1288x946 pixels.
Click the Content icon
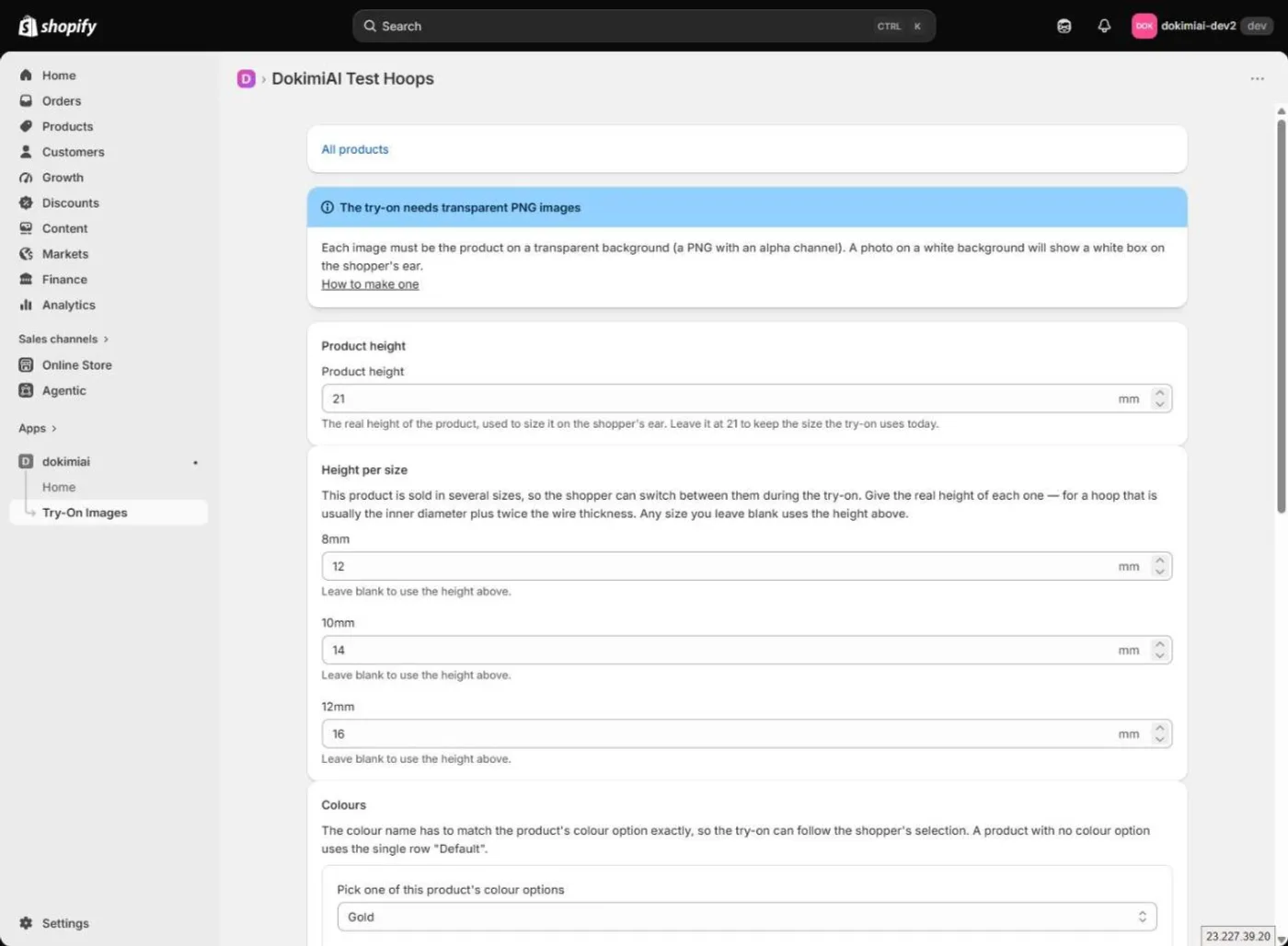click(x=26, y=228)
